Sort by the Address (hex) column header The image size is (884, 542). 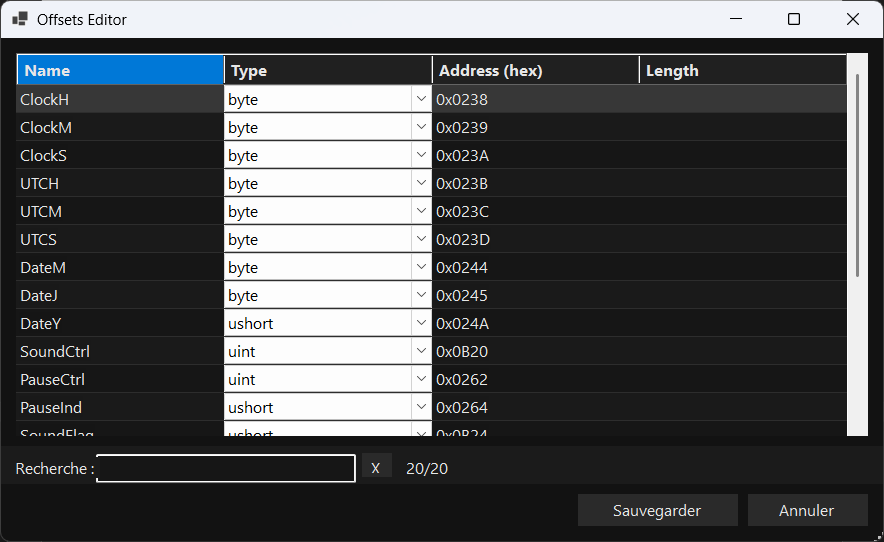(x=535, y=71)
